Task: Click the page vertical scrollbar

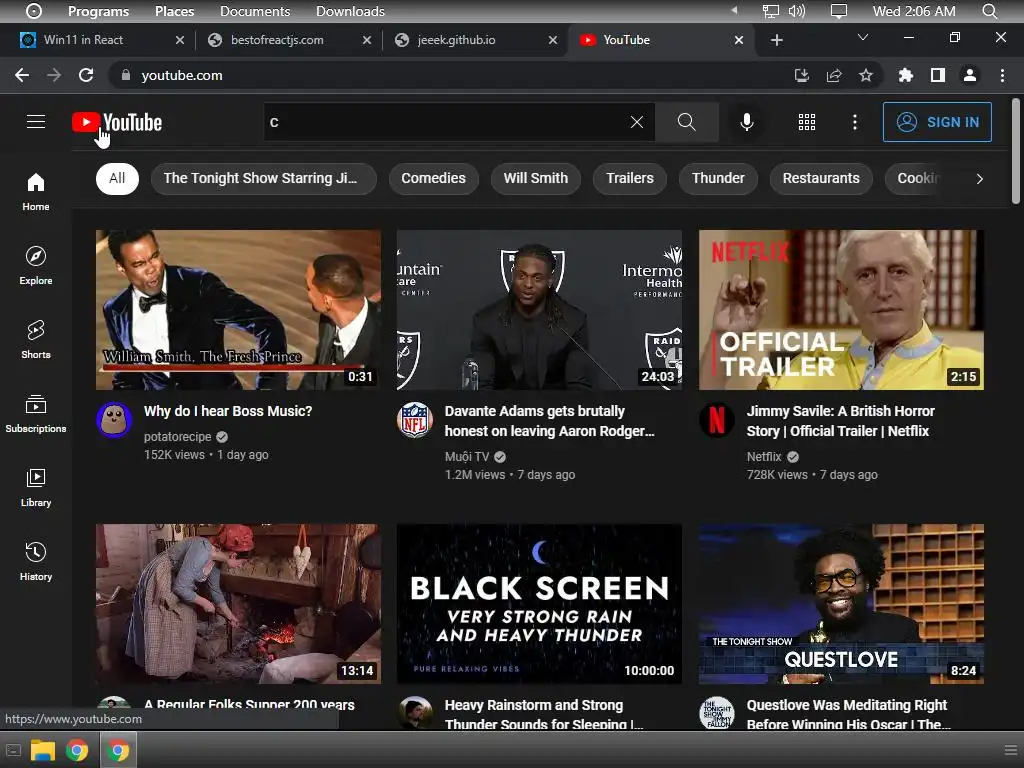Action: coord(1016,152)
